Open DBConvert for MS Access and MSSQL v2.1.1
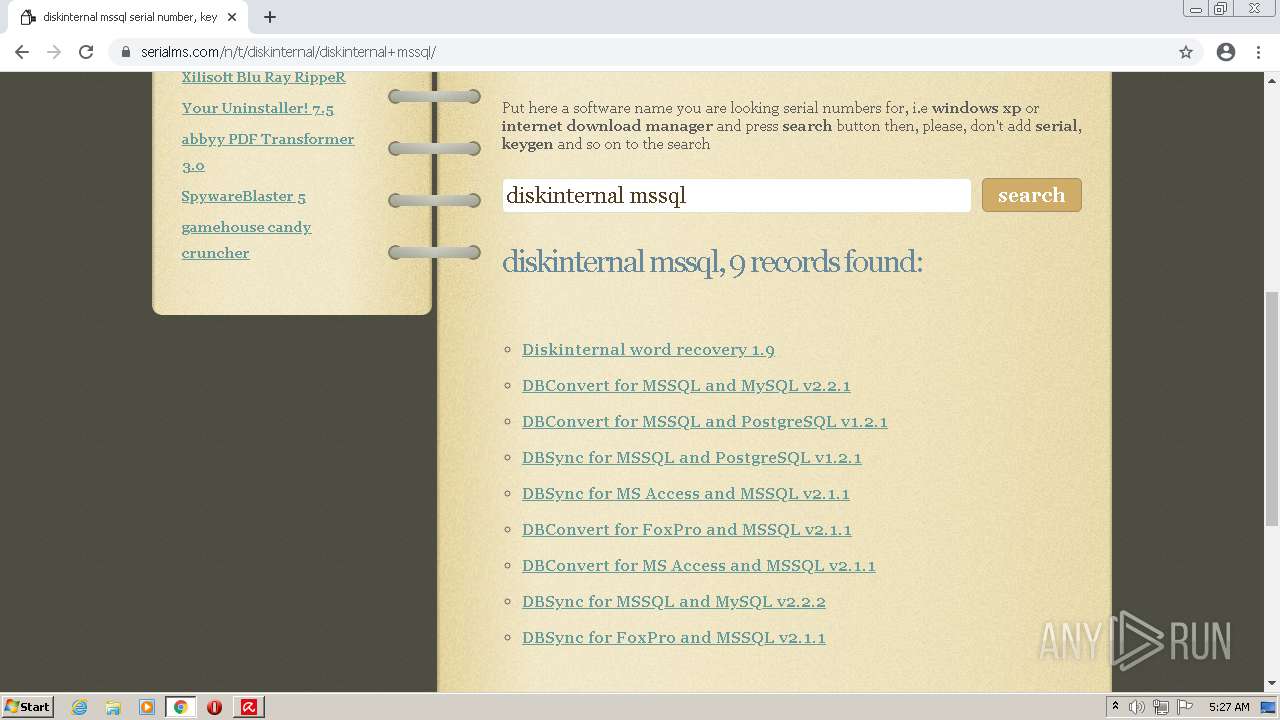 [699, 566]
